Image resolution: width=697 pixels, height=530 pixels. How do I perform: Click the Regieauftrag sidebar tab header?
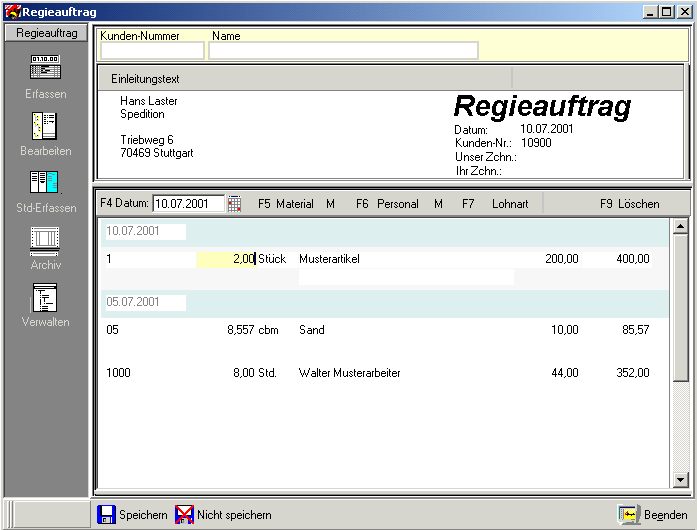[x=46, y=33]
